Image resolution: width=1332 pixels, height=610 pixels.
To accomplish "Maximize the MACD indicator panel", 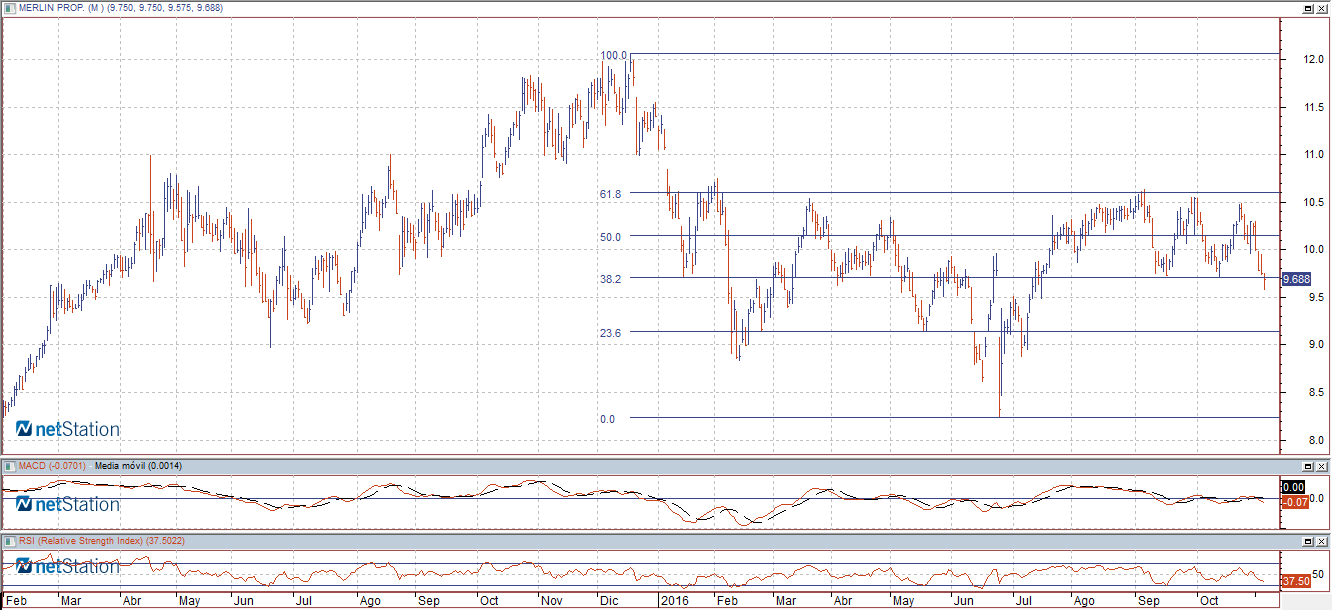I will [x=1307, y=466].
